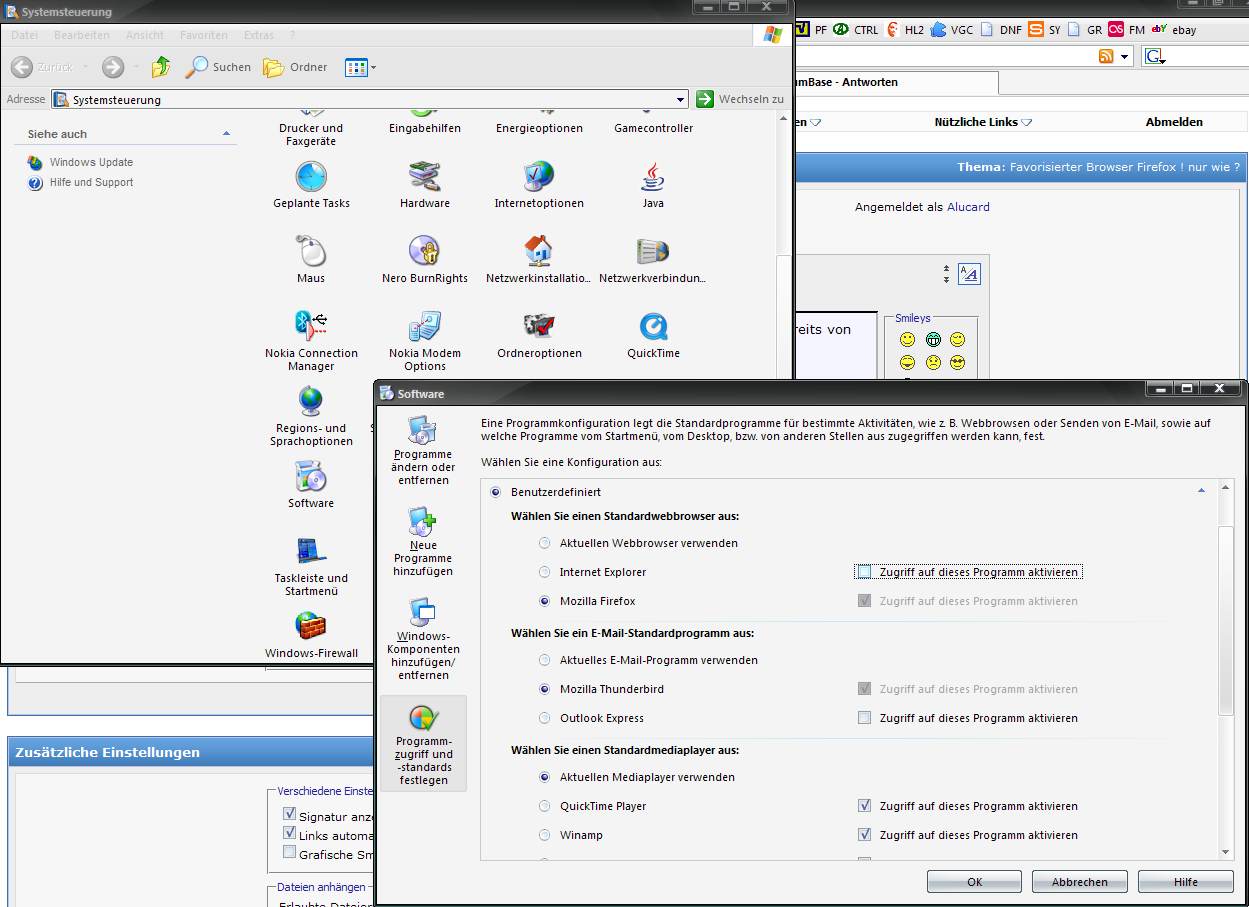Open the Geplante Tasks control panel icon
1249x907 pixels.
click(x=311, y=185)
